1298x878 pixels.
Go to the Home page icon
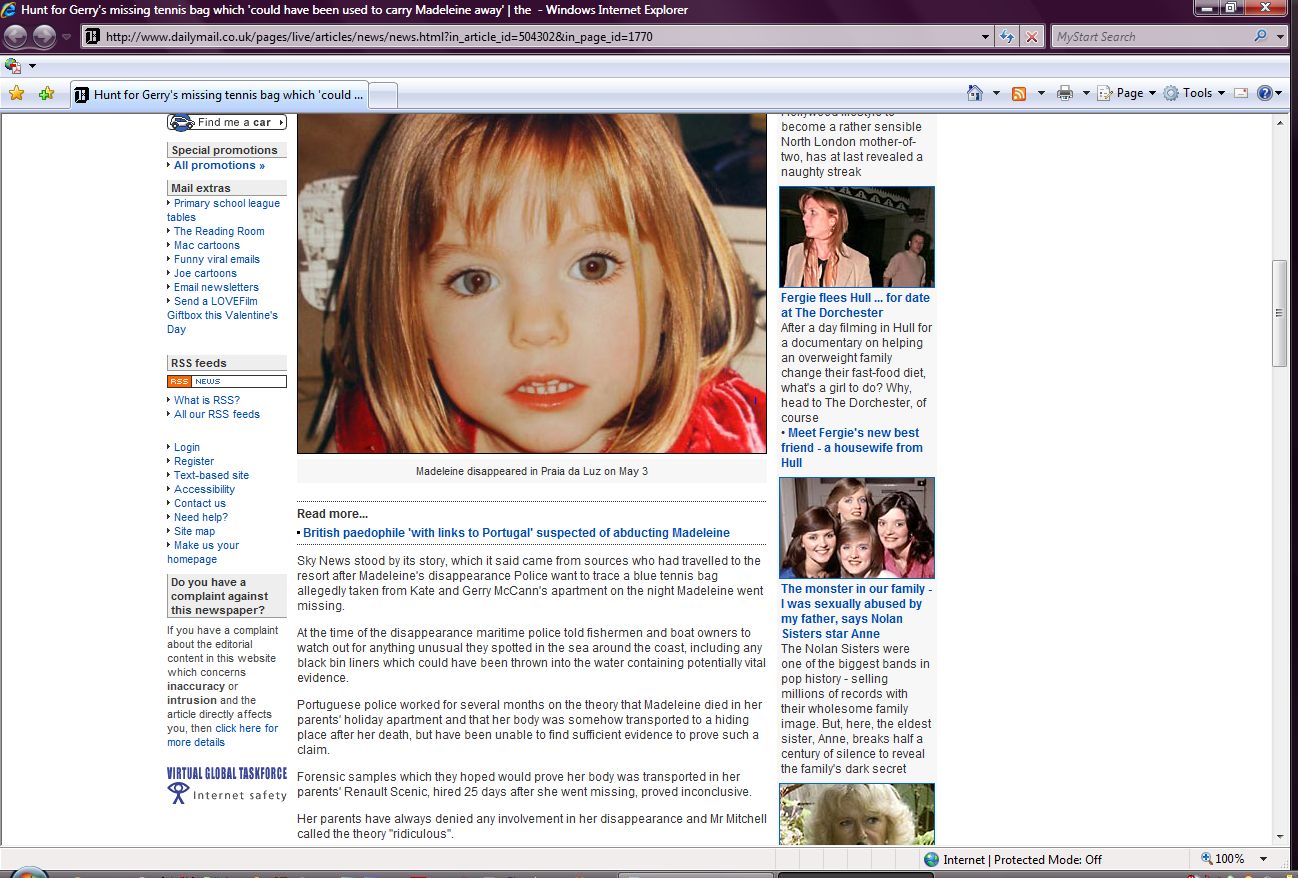click(x=975, y=93)
